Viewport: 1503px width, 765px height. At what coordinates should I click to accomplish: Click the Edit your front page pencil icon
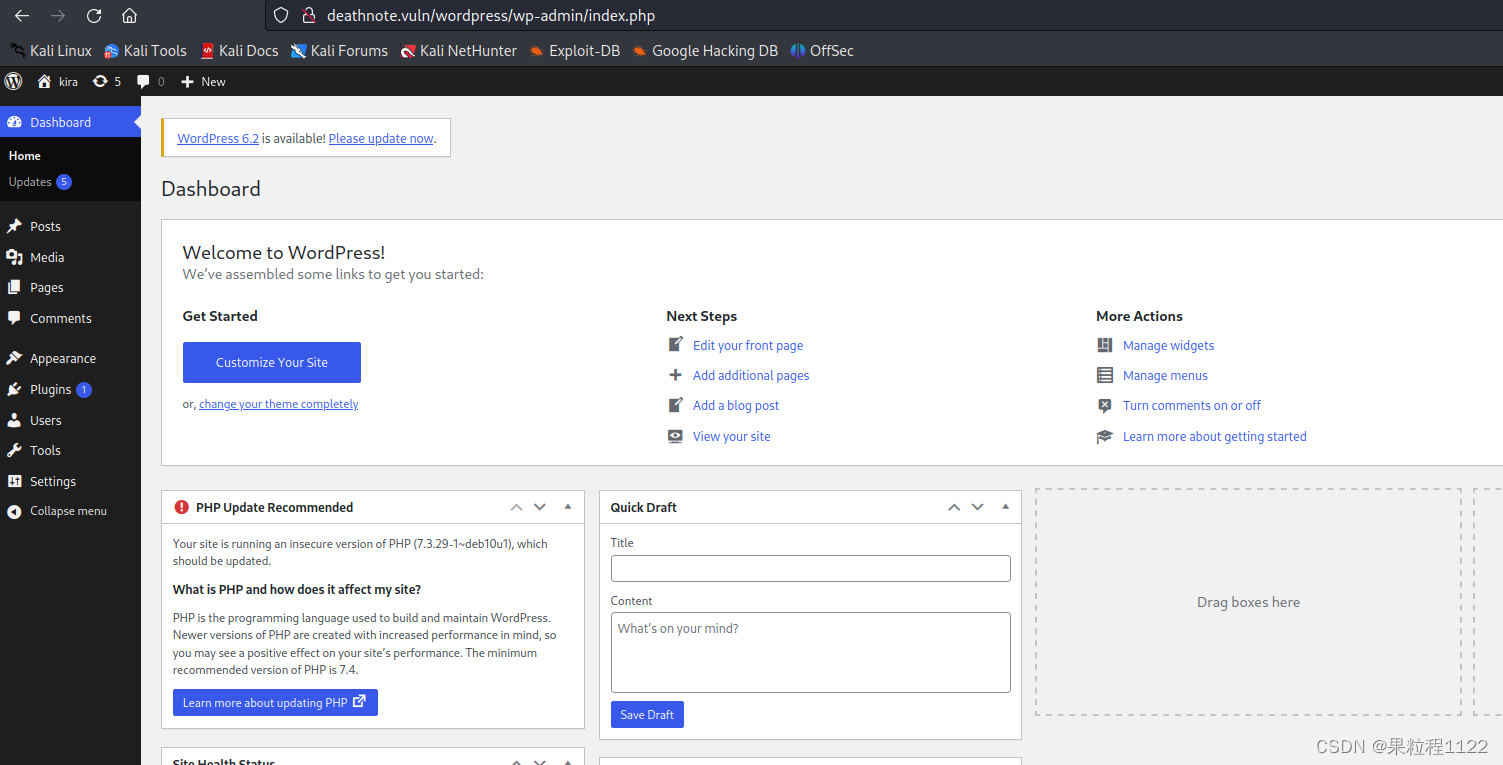pyautogui.click(x=676, y=345)
